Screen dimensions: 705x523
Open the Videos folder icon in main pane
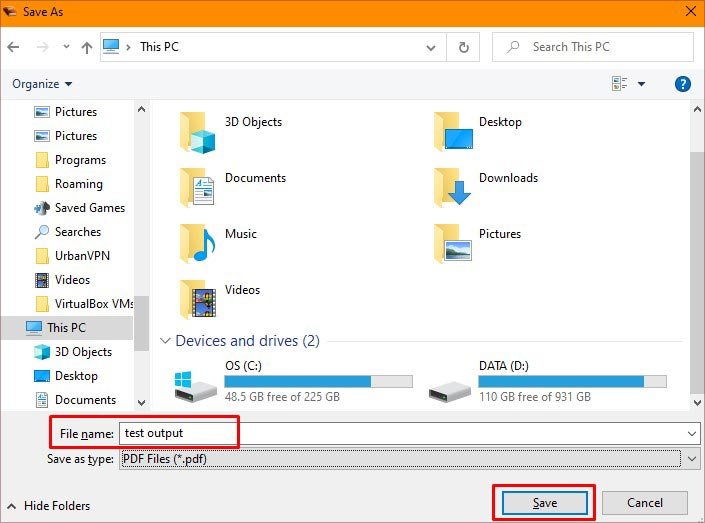click(x=198, y=299)
